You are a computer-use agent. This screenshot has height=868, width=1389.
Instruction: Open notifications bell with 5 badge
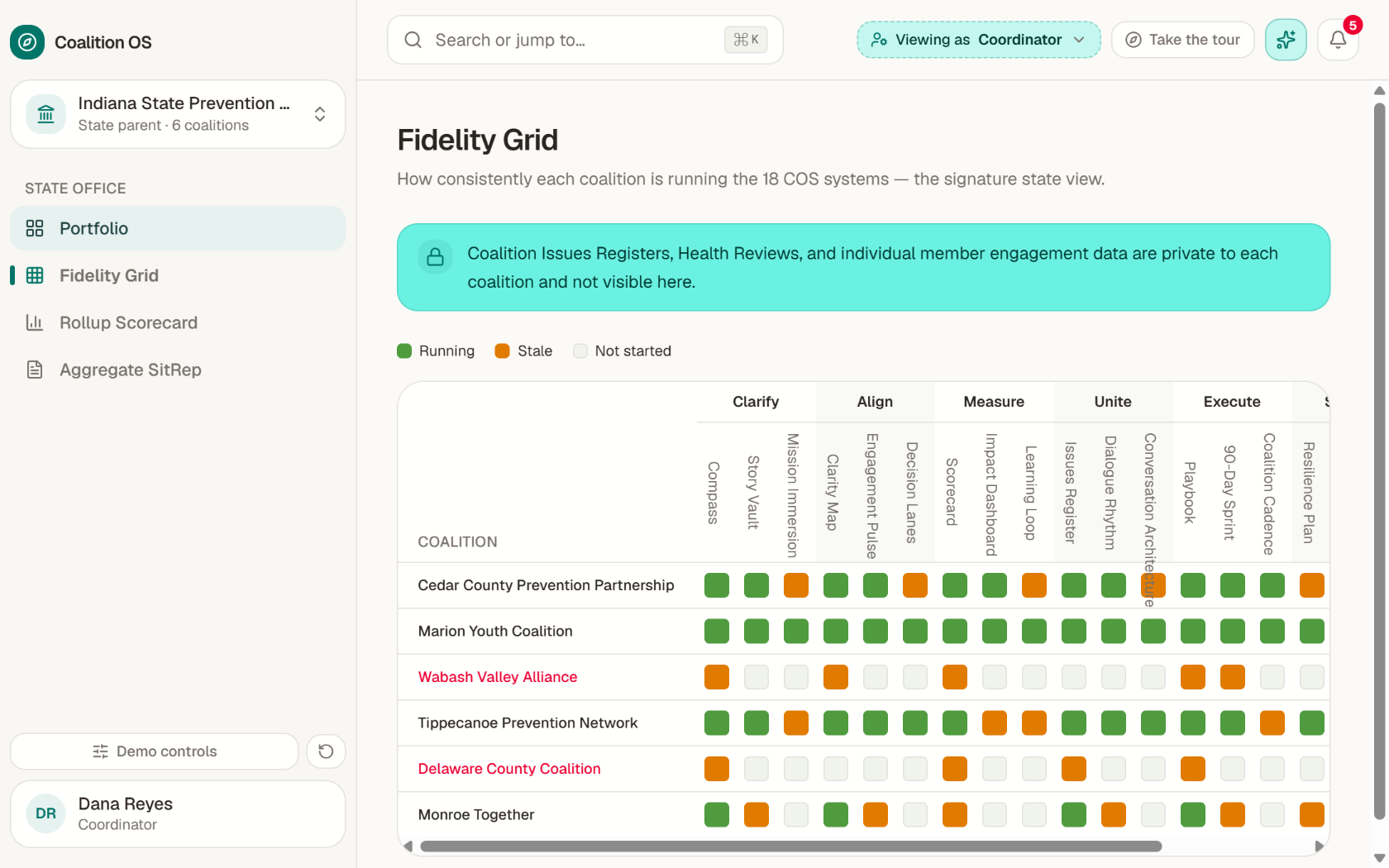[1338, 40]
